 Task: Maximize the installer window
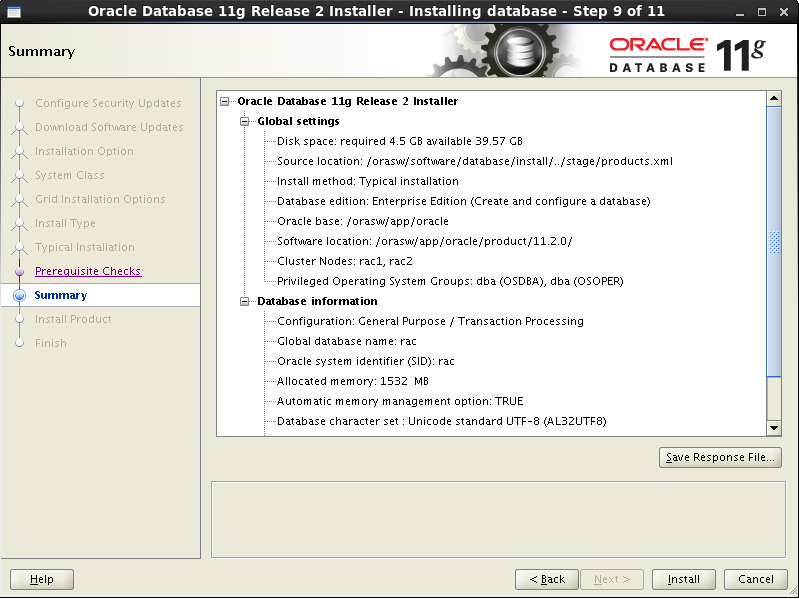[x=762, y=12]
